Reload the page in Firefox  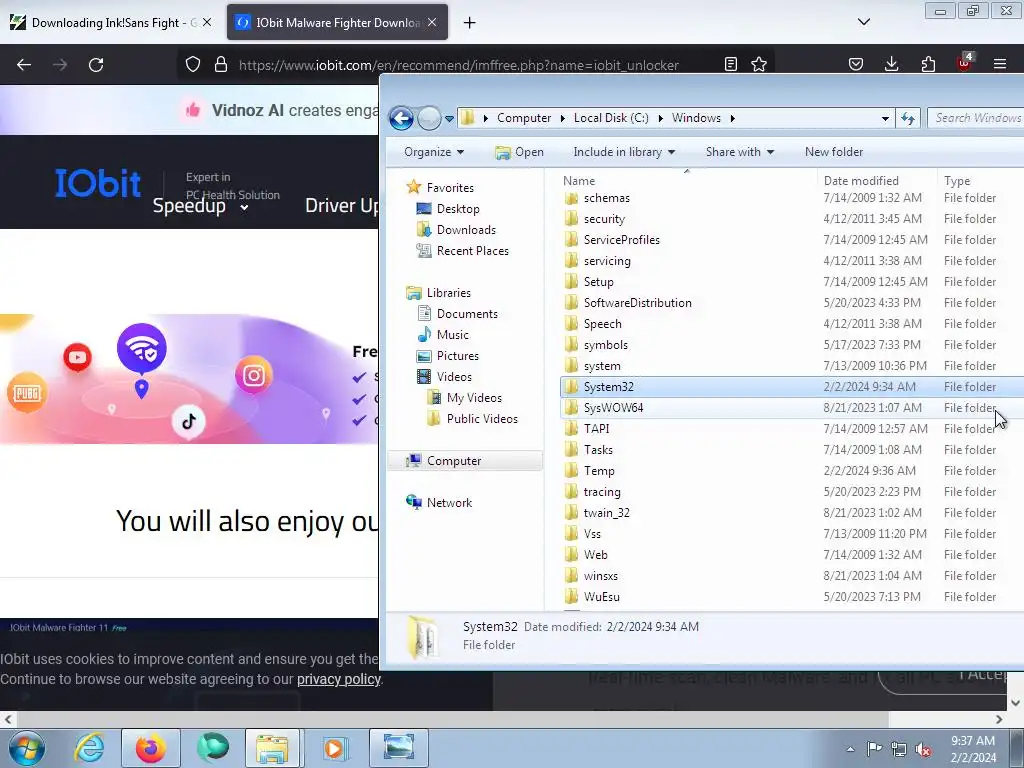96,65
